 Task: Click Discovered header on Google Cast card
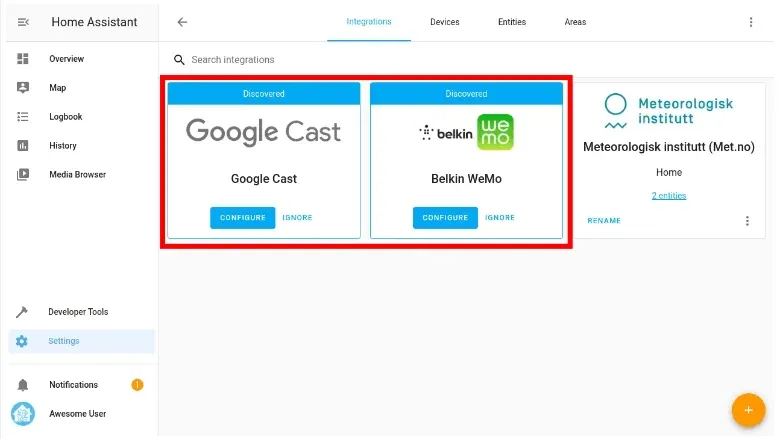264,94
